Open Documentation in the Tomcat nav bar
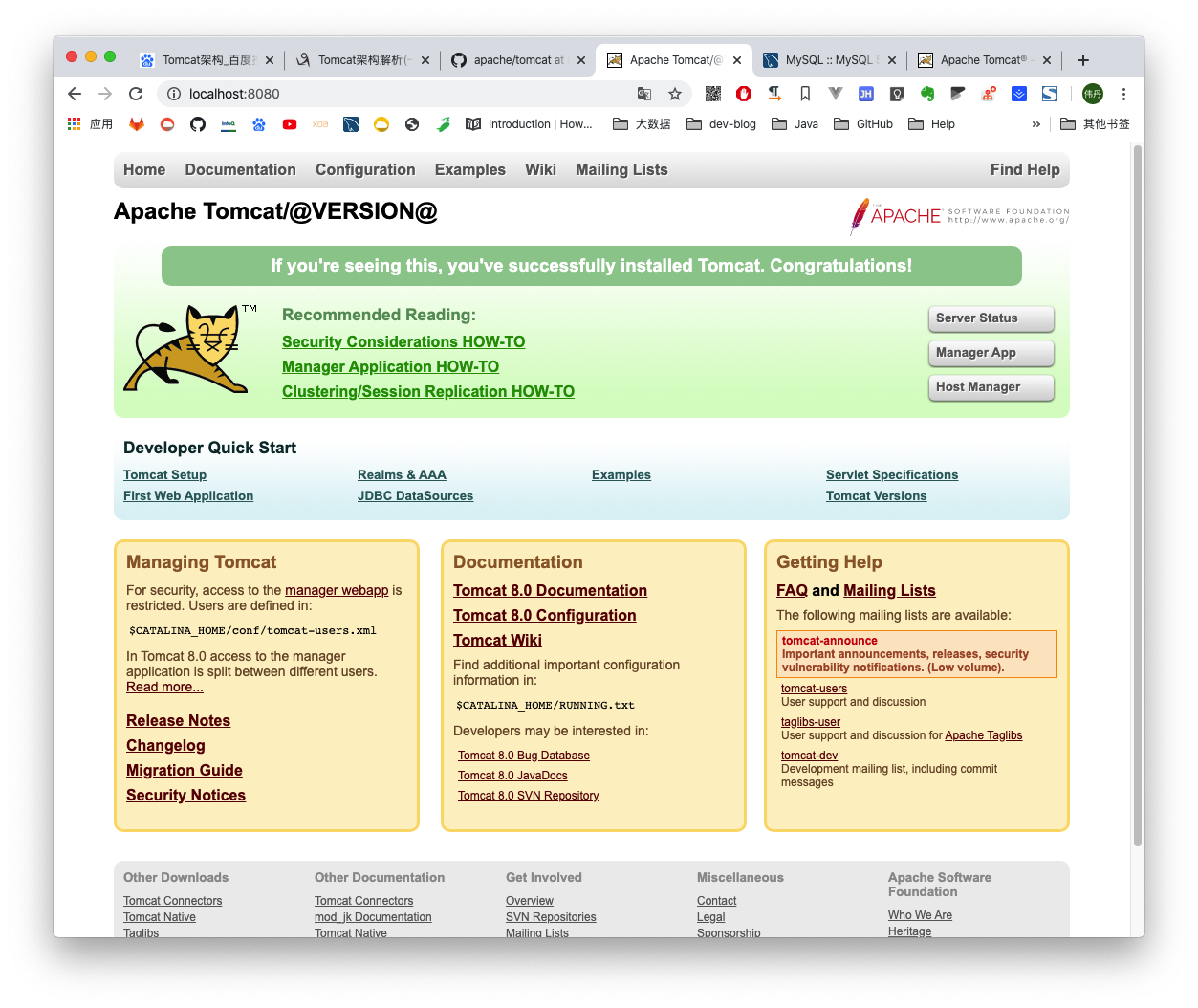Image resolution: width=1198 pixels, height=1008 pixels. point(240,169)
